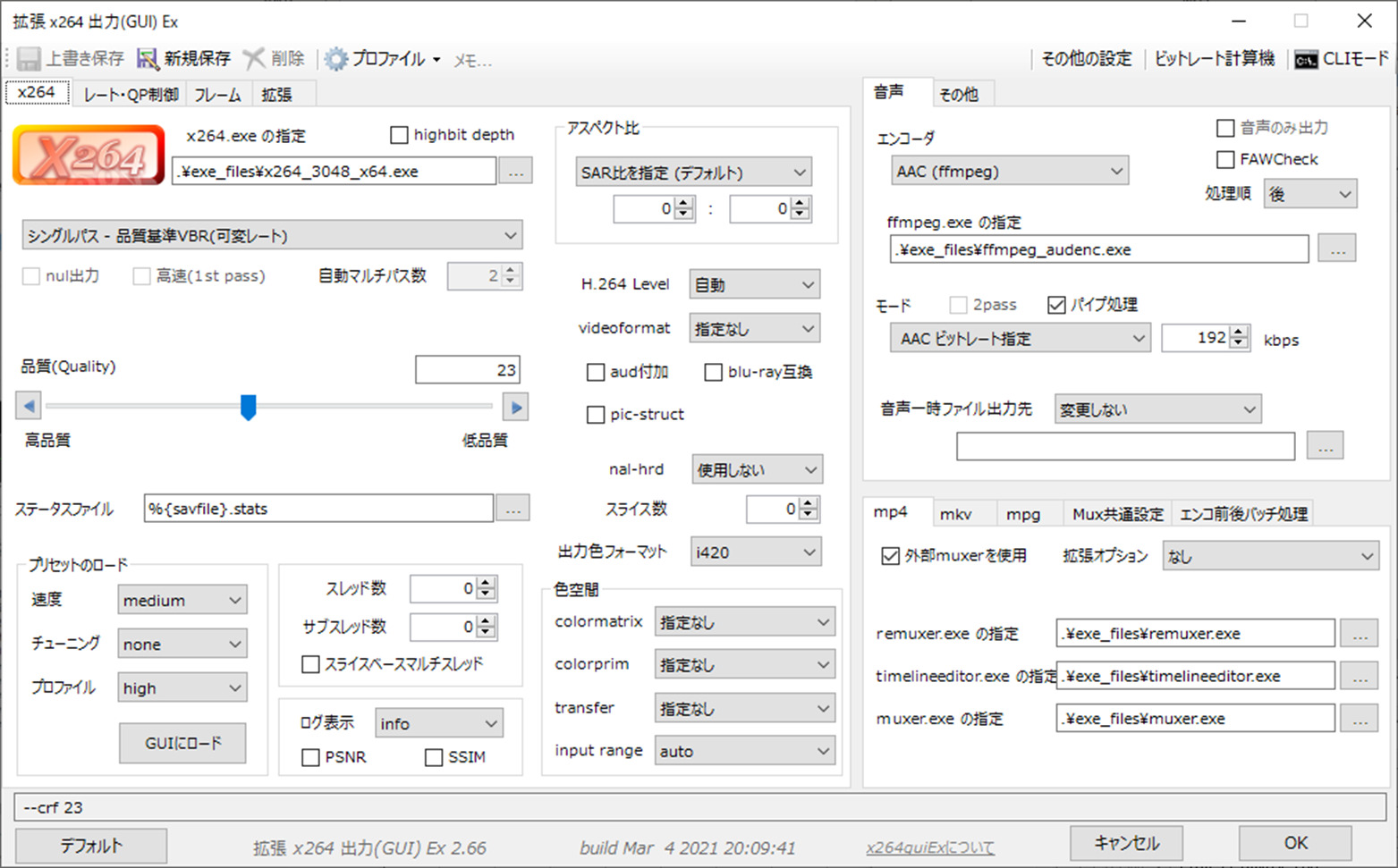Click inside the ステータスファイル path field

click(x=318, y=508)
